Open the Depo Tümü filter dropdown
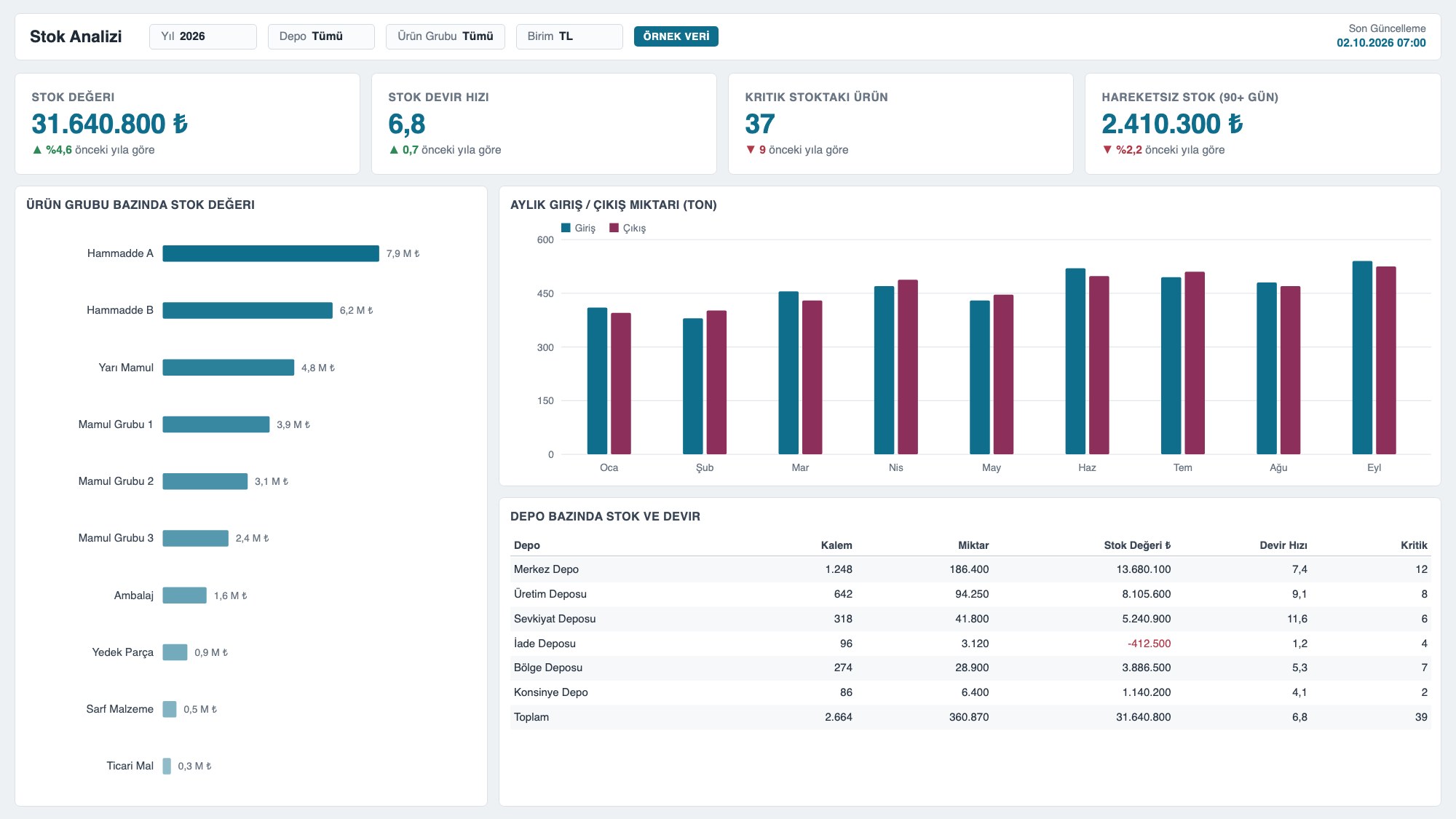The height and width of the screenshot is (819, 1456). click(321, 36)
